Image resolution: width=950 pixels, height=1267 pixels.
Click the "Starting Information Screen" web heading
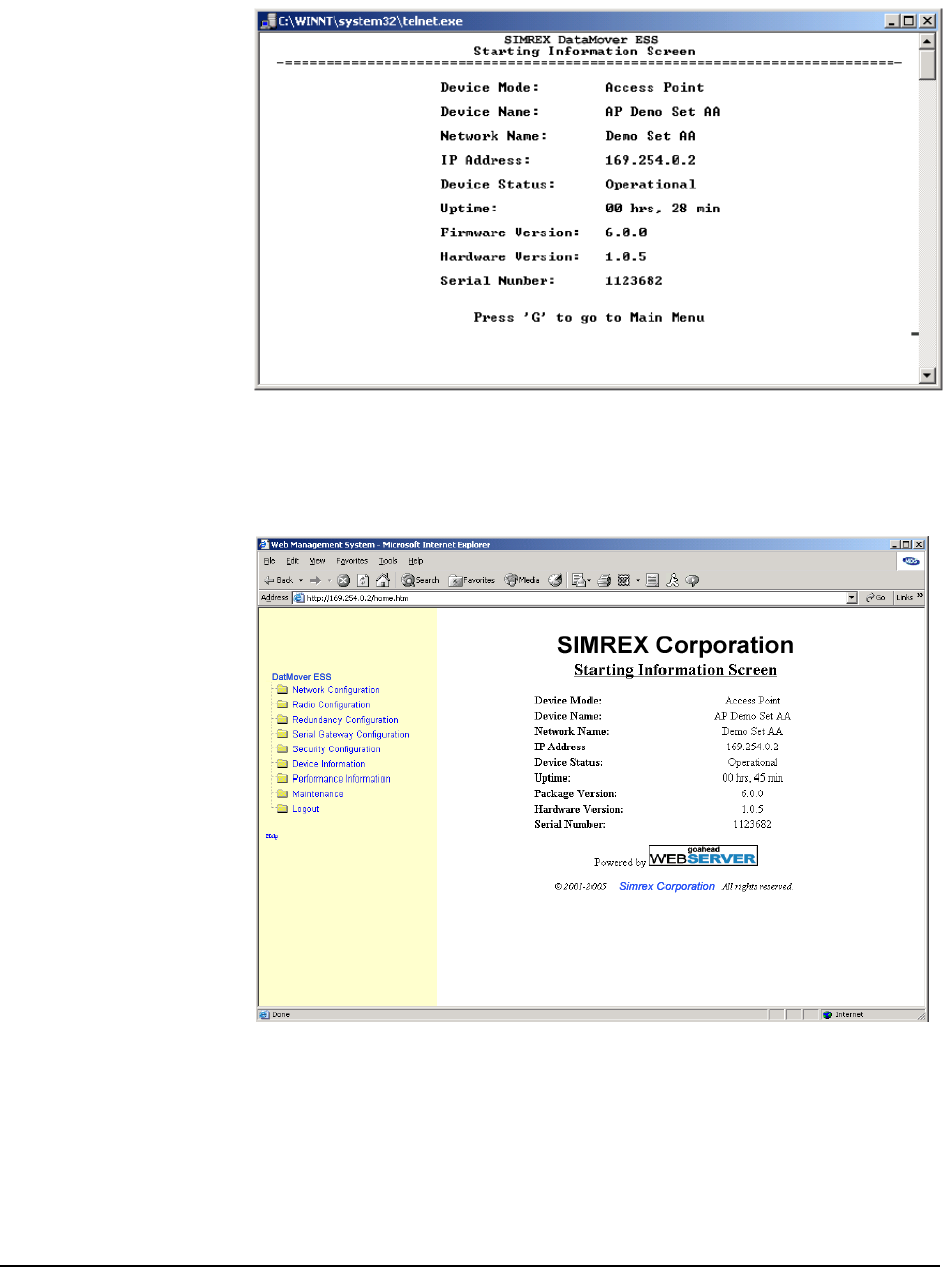(675, 670)
